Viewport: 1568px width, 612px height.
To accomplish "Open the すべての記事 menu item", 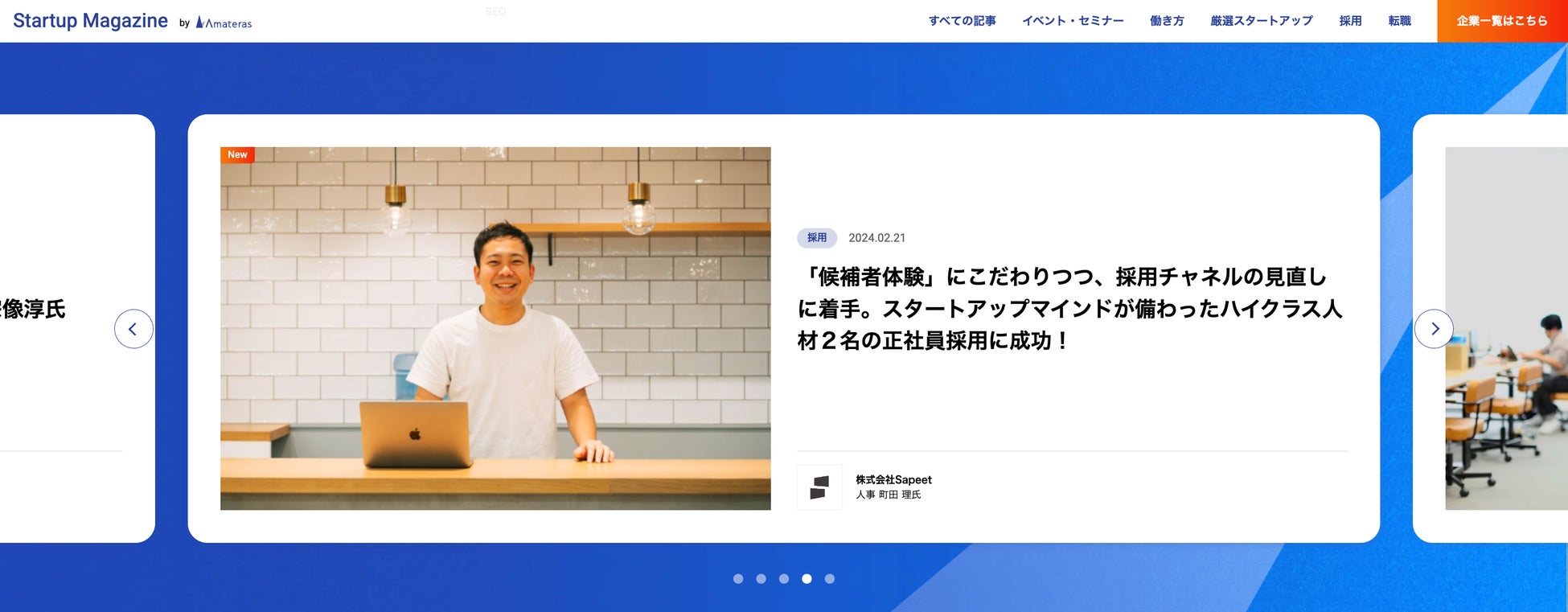I will (x=963, y=21).
